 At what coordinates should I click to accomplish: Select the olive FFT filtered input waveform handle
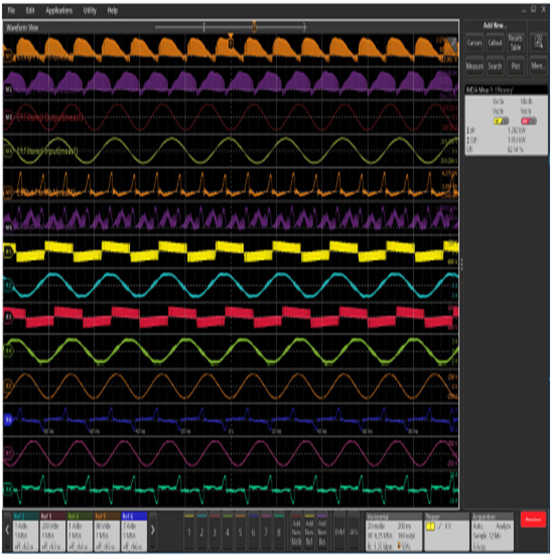pos(9,152)
